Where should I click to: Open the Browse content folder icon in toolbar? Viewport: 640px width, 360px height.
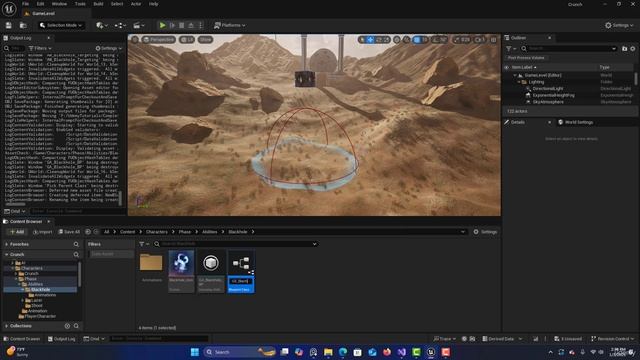[x=23, y=25]
